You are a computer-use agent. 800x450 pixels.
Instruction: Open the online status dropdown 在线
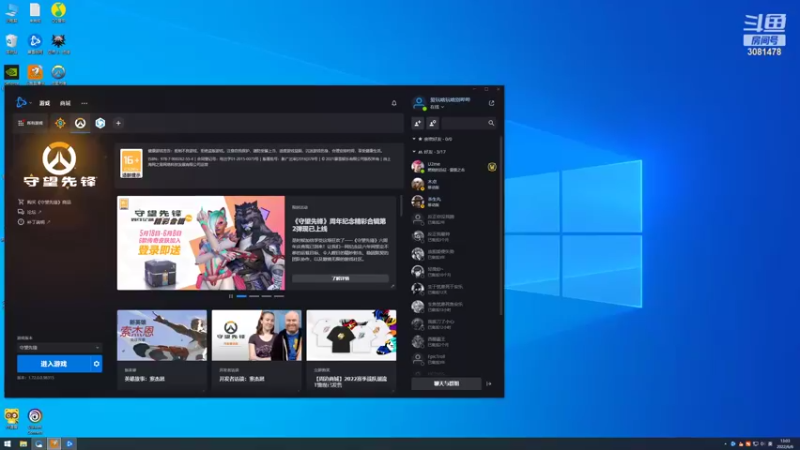point(437,107)
